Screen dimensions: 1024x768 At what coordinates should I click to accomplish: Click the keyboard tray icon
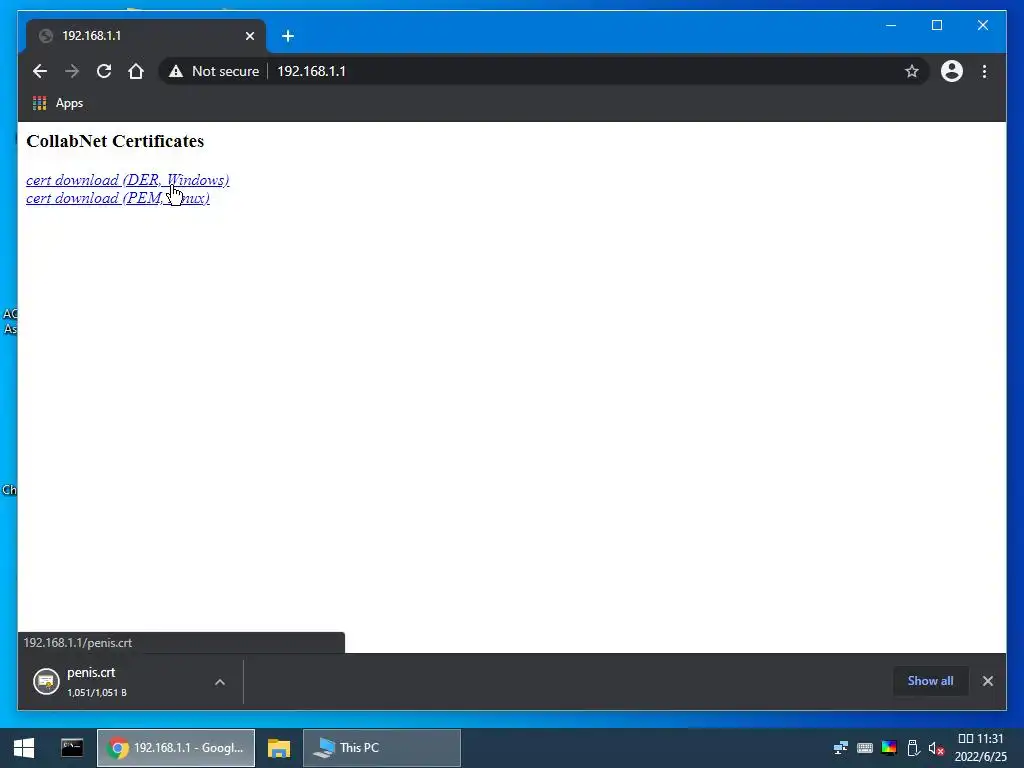pos(865,748)
